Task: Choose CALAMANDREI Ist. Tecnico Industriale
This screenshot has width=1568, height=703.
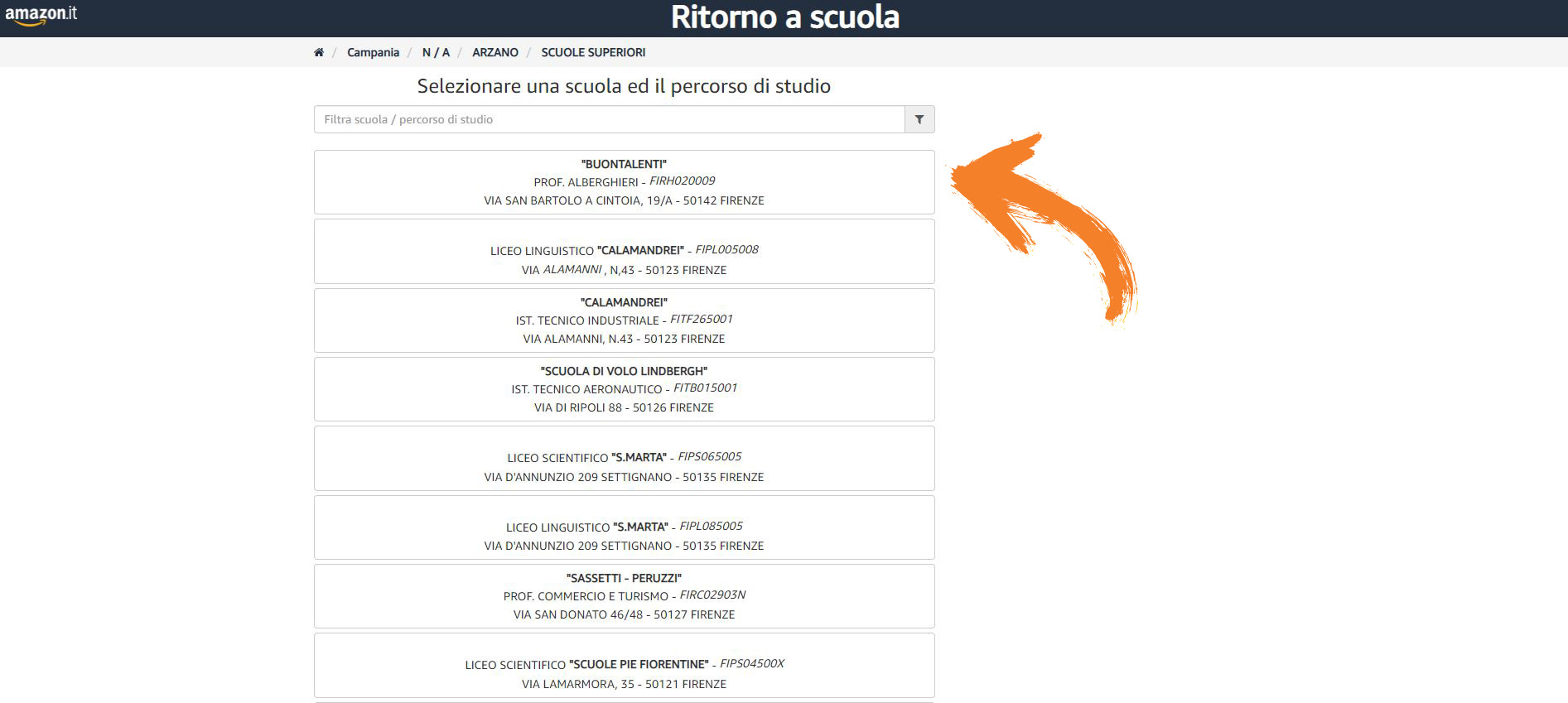Action: [624, 320]
